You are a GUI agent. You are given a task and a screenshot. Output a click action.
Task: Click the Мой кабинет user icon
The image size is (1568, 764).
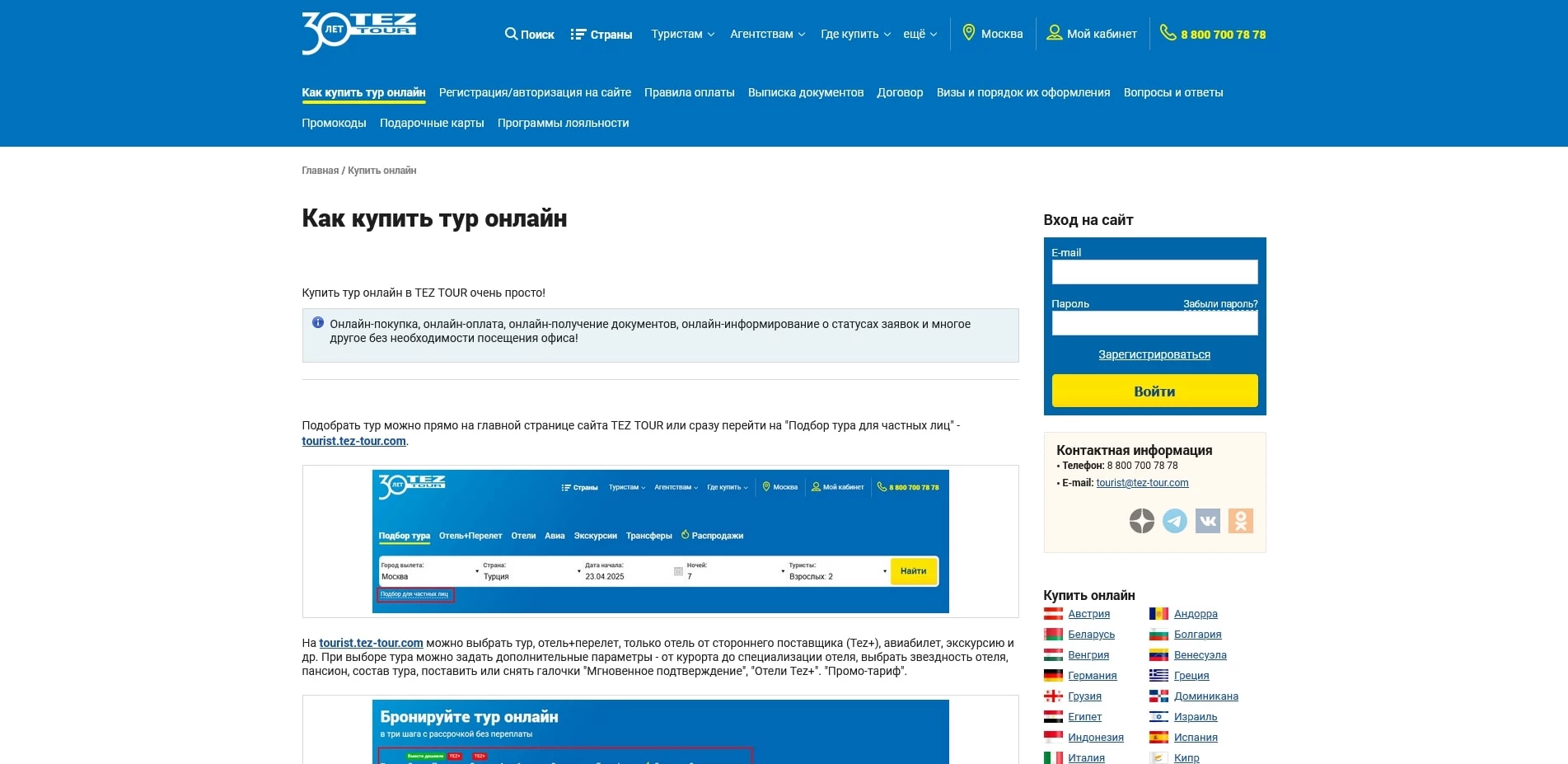pyautogui.click(x=1054, y=33)
